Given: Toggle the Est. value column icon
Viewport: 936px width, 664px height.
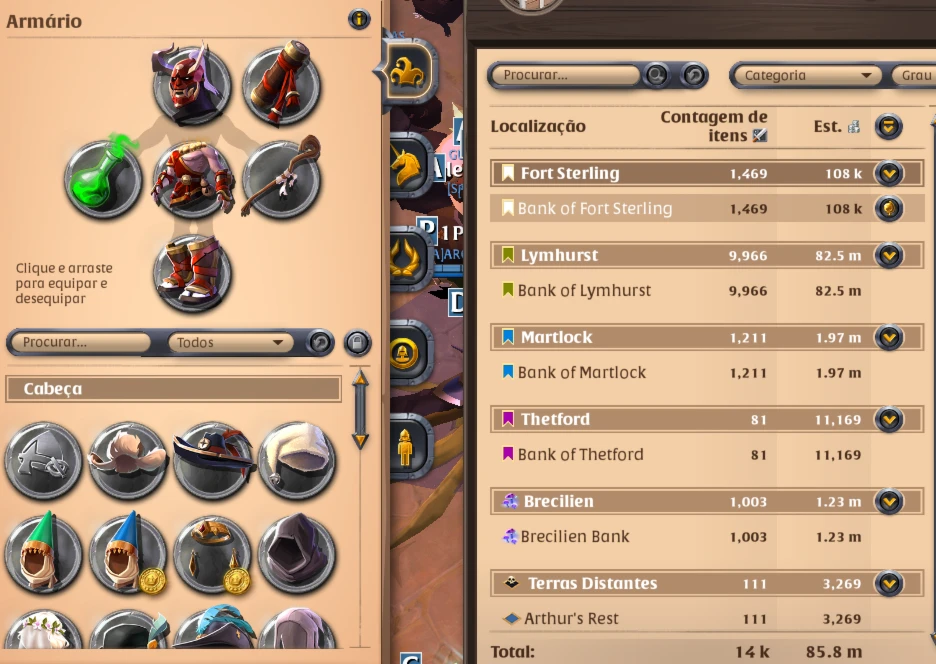Looking at the screenshot, I should [x=854, y=126].
